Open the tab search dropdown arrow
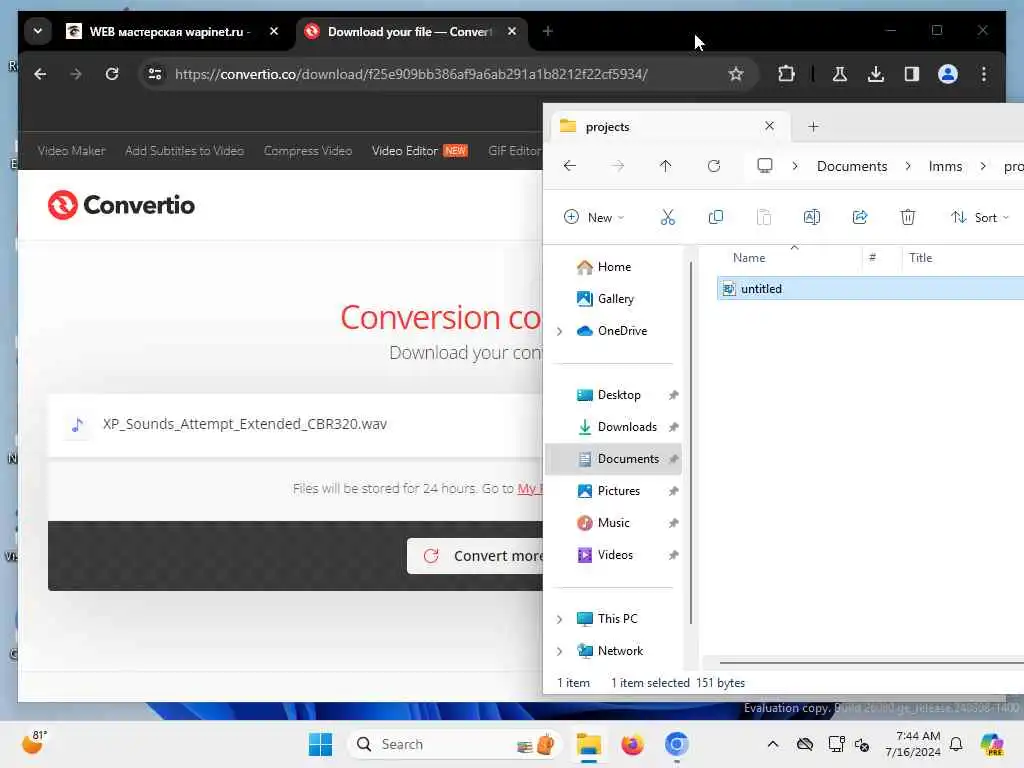1024x768 pixels. click(x=38, y=31)
